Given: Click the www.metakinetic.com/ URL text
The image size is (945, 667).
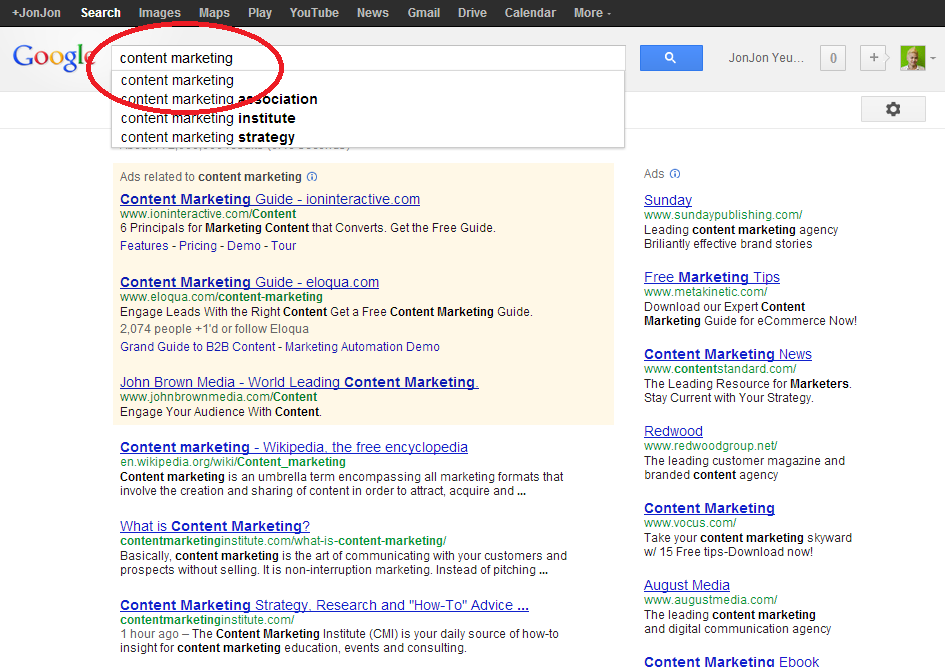Looking at the screenshot, I should click(705, 292).
